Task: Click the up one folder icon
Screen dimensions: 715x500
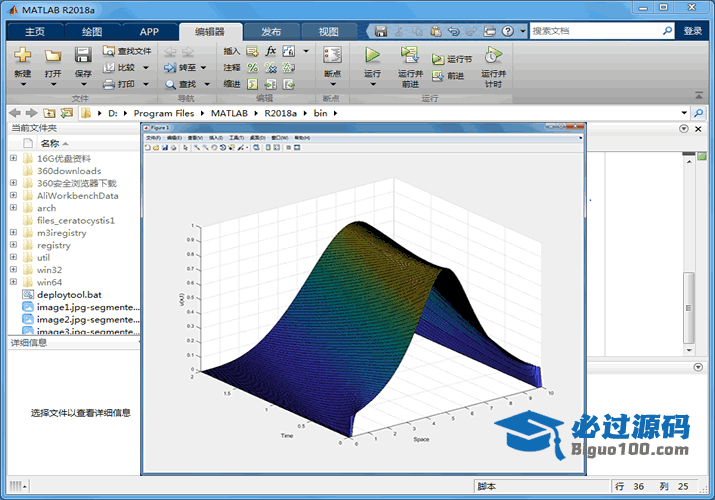Action: (x=49, y=113)
